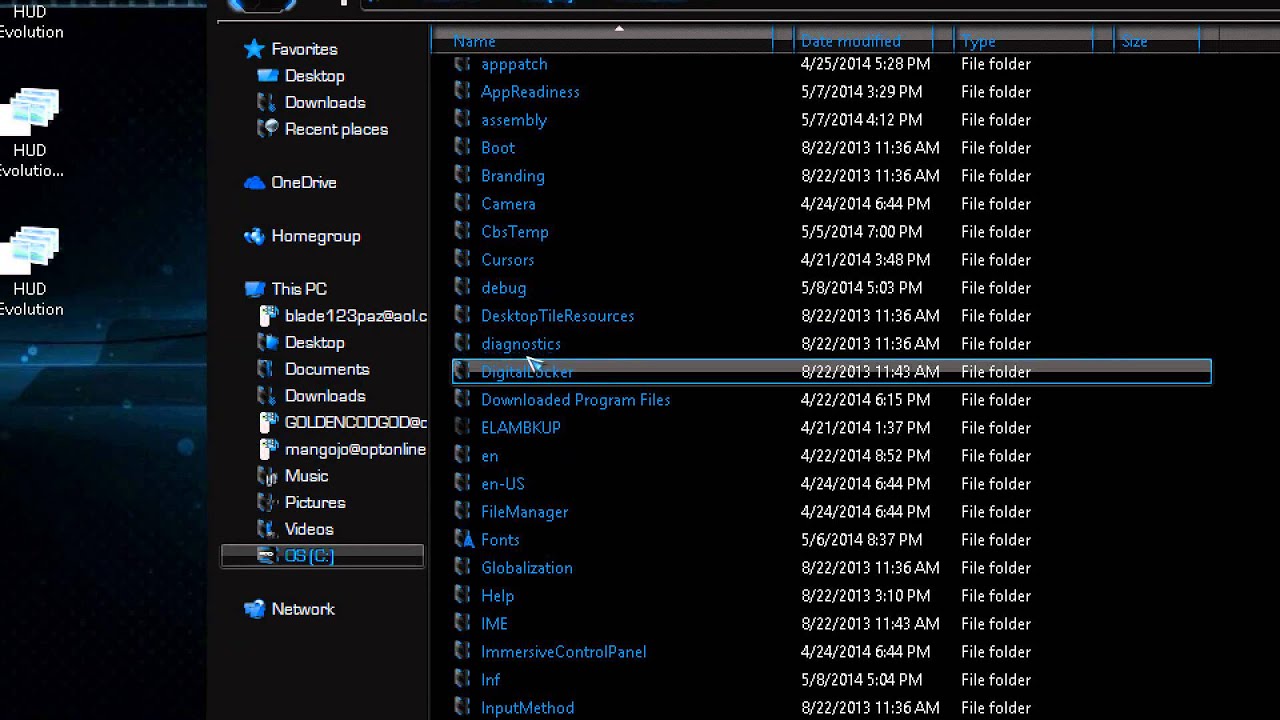Viewport: 1280px width, 720px height.
Task: Click the OneDrive cloud icon
Action: click(254, 183)
